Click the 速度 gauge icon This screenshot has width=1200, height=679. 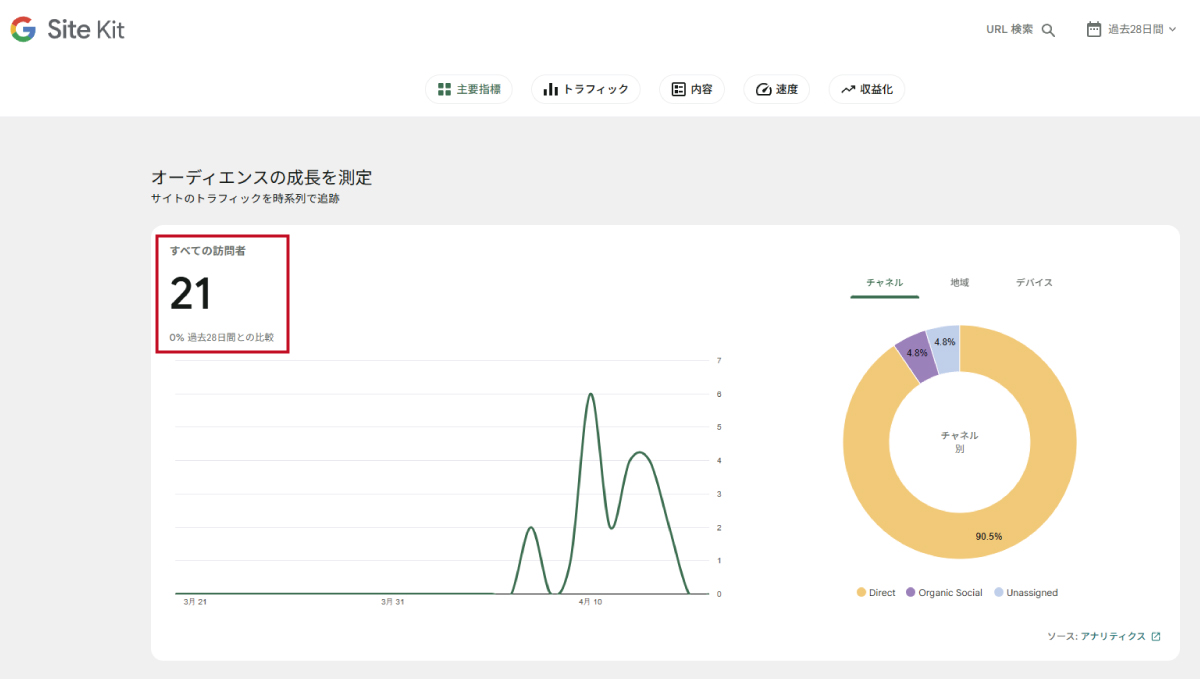tap(764, 89)
